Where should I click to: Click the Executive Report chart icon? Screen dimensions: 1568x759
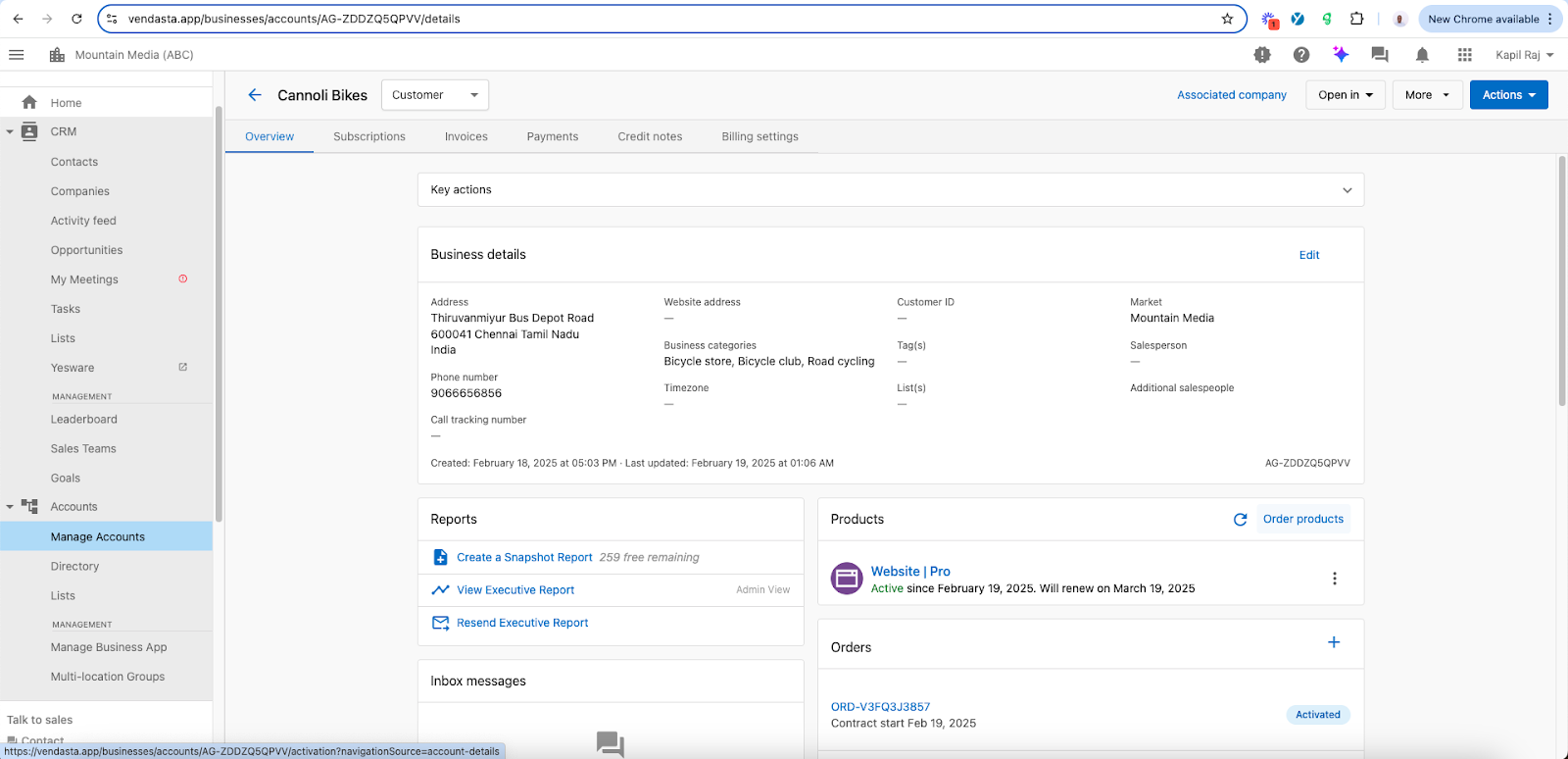point(440,589)
